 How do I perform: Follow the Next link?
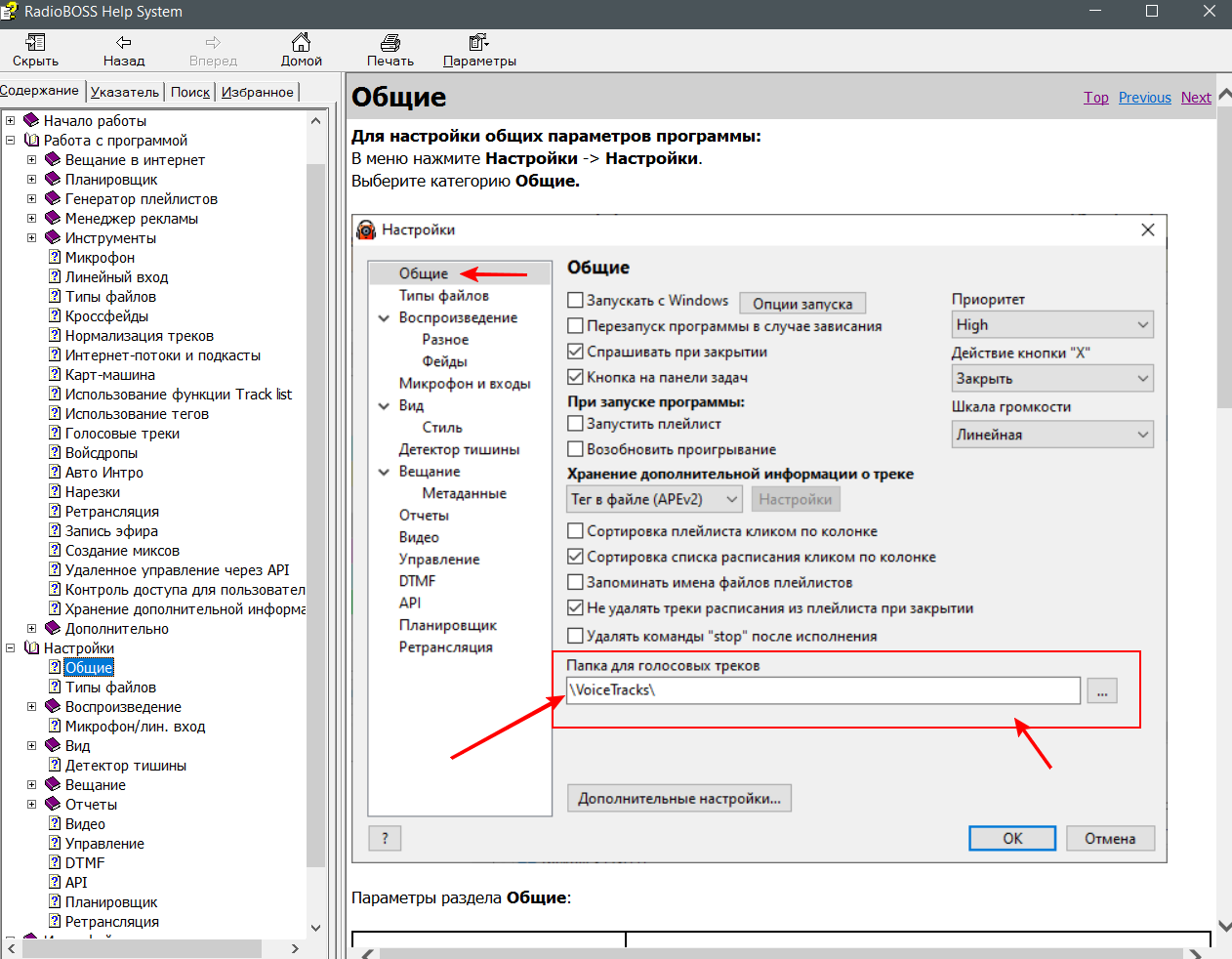pos(1195,98)
